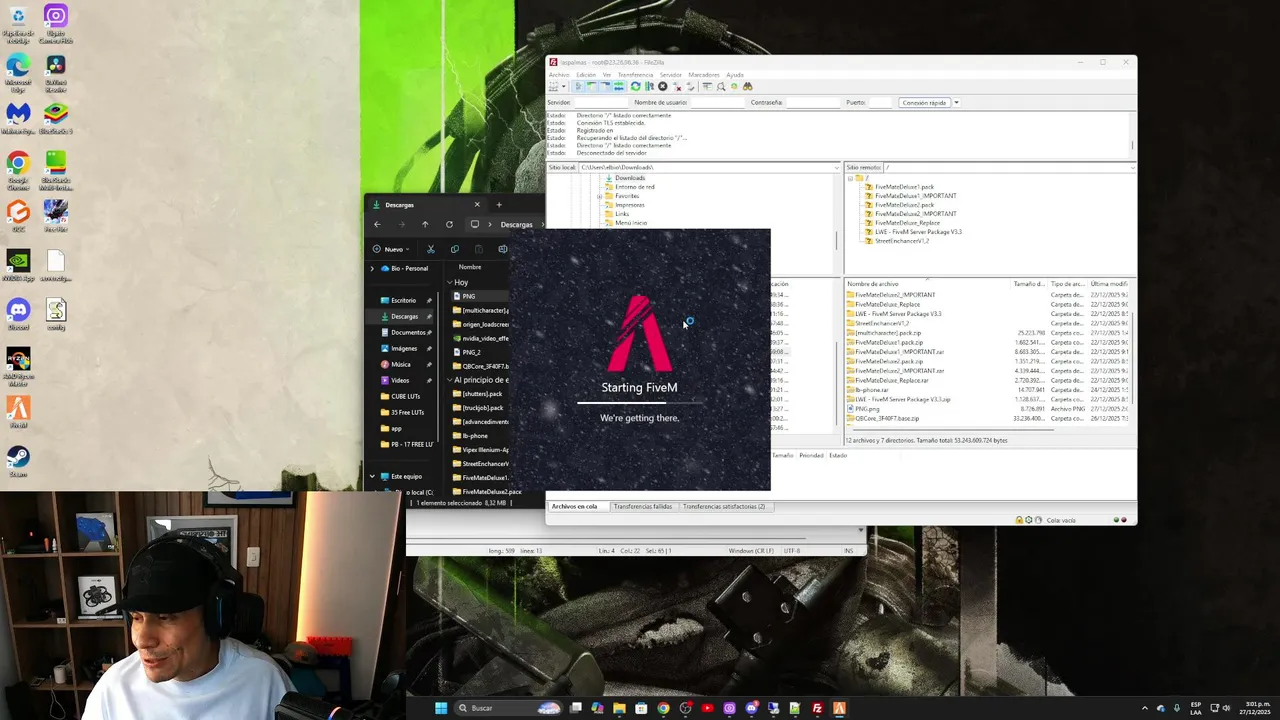Open Steam desktop shortcut

pos(18,461)
